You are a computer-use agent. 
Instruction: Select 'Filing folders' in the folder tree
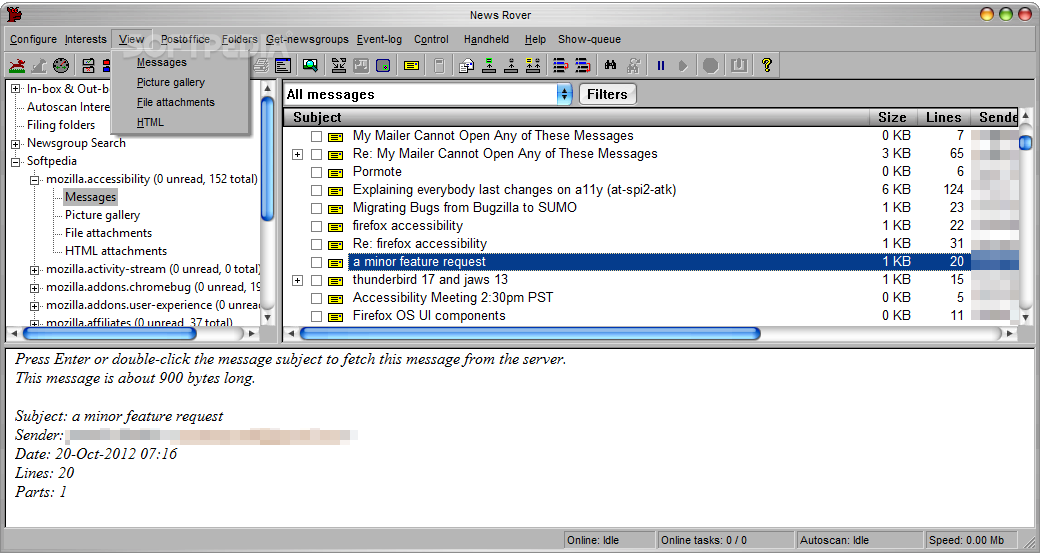(x=61, y=125)
